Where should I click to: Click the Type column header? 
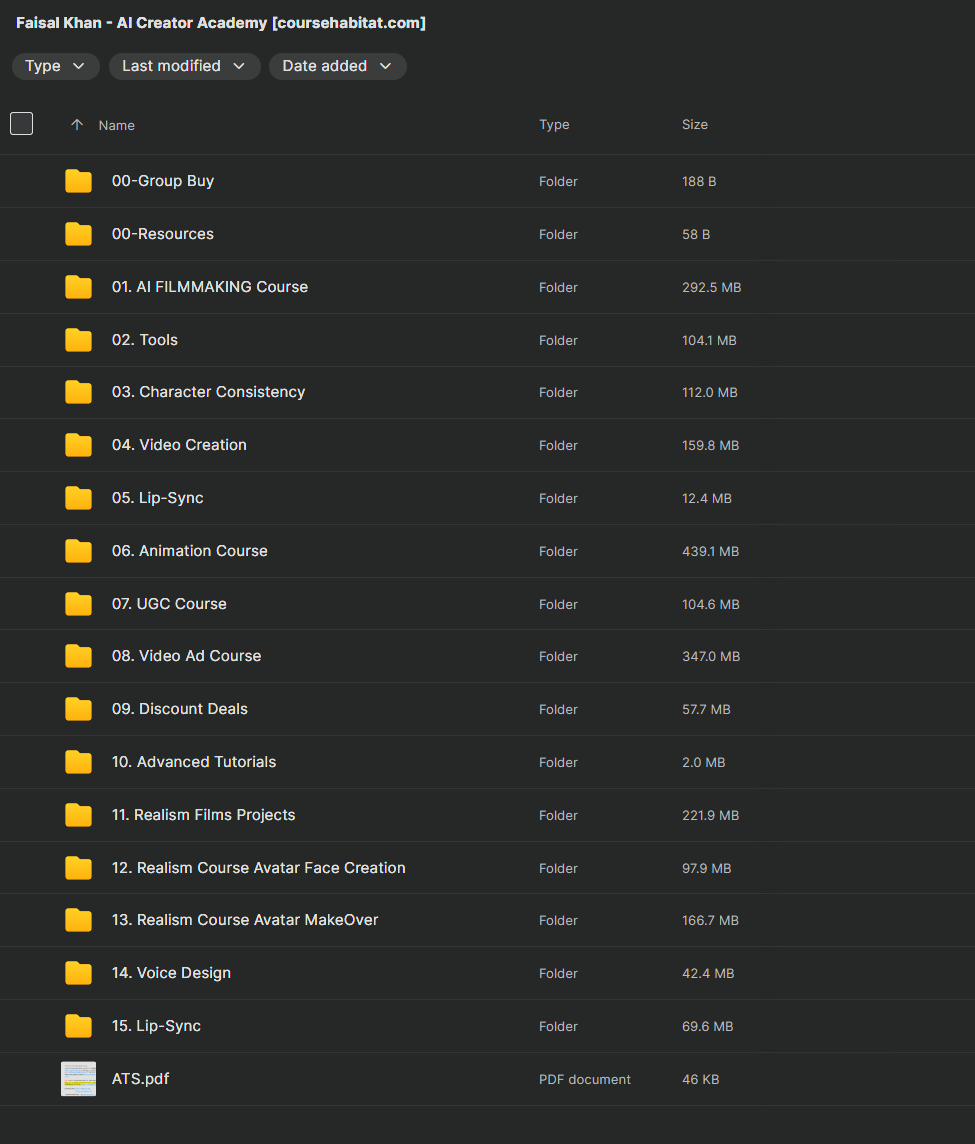pos(554,125)
